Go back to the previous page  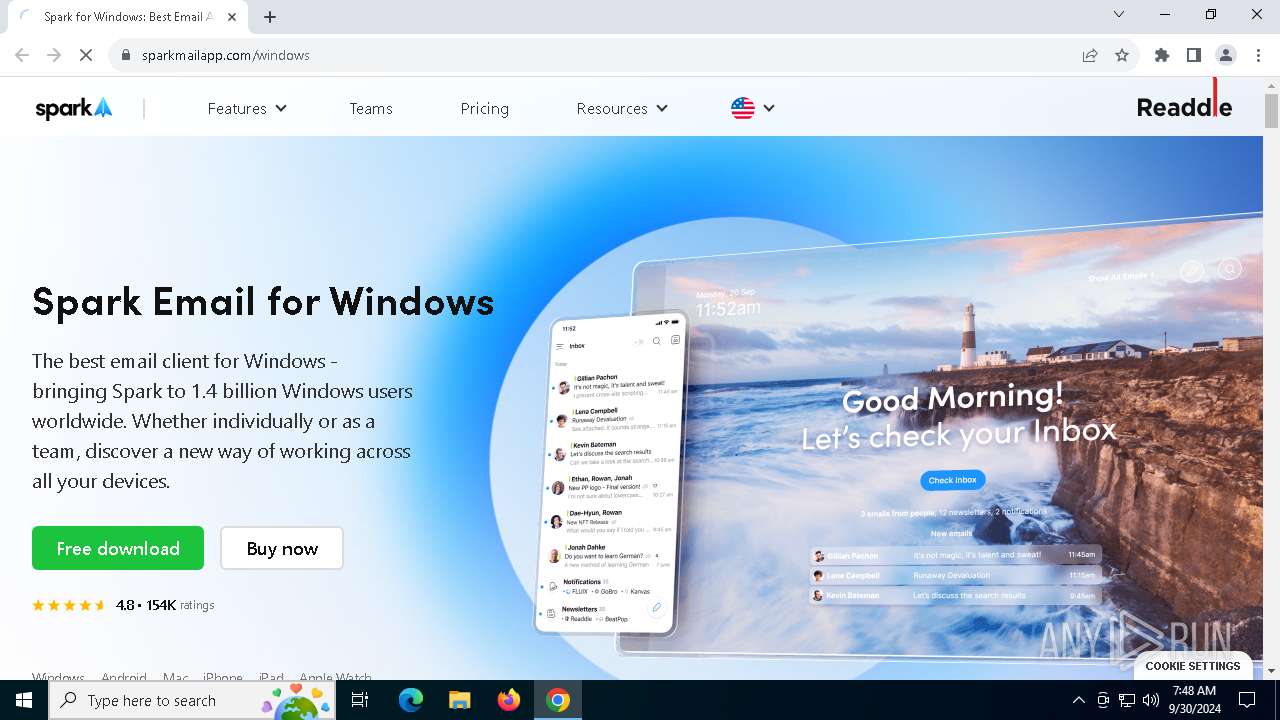click(22, 55)
